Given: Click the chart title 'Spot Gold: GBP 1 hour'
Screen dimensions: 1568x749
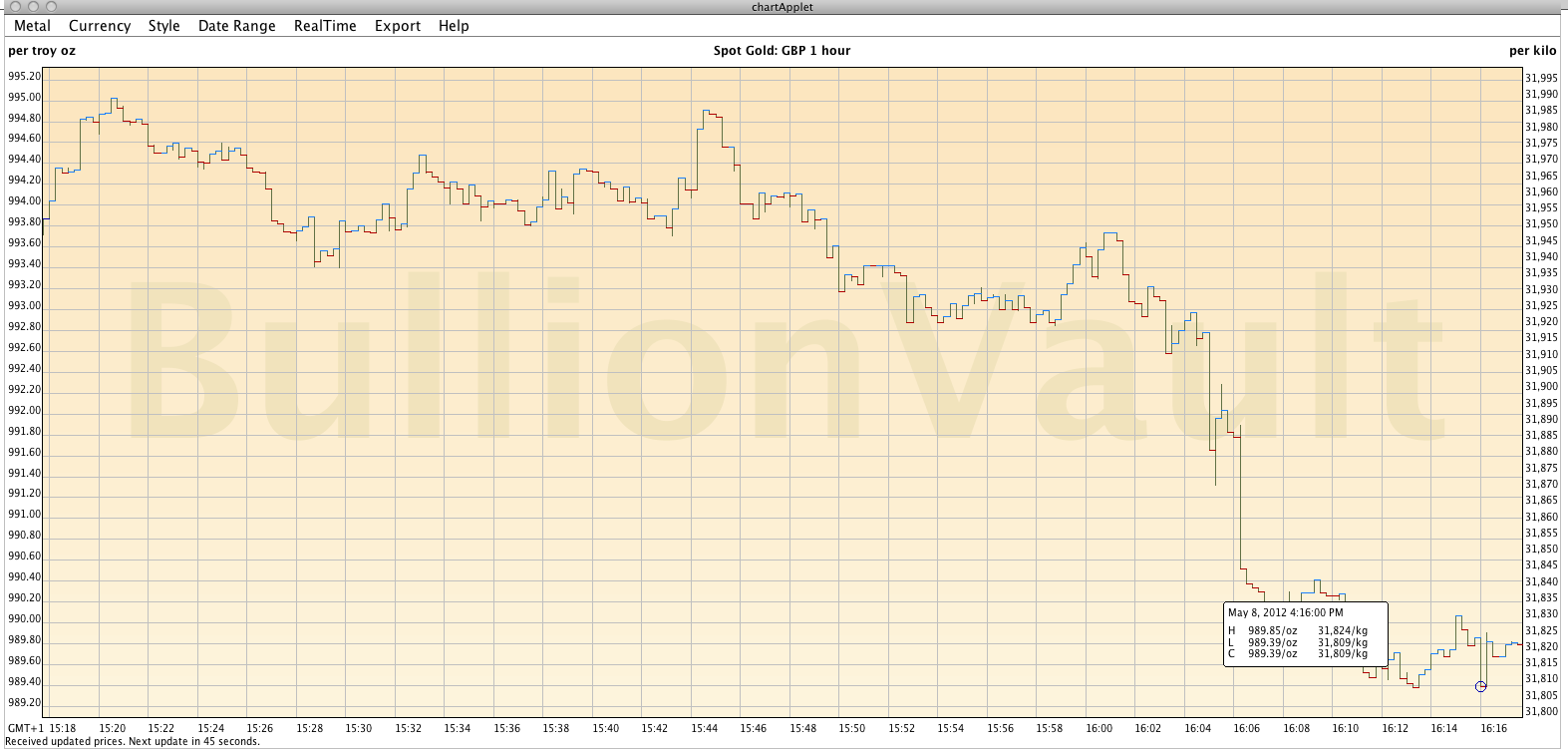Looking at the screenshot, I should coord(783,51).
